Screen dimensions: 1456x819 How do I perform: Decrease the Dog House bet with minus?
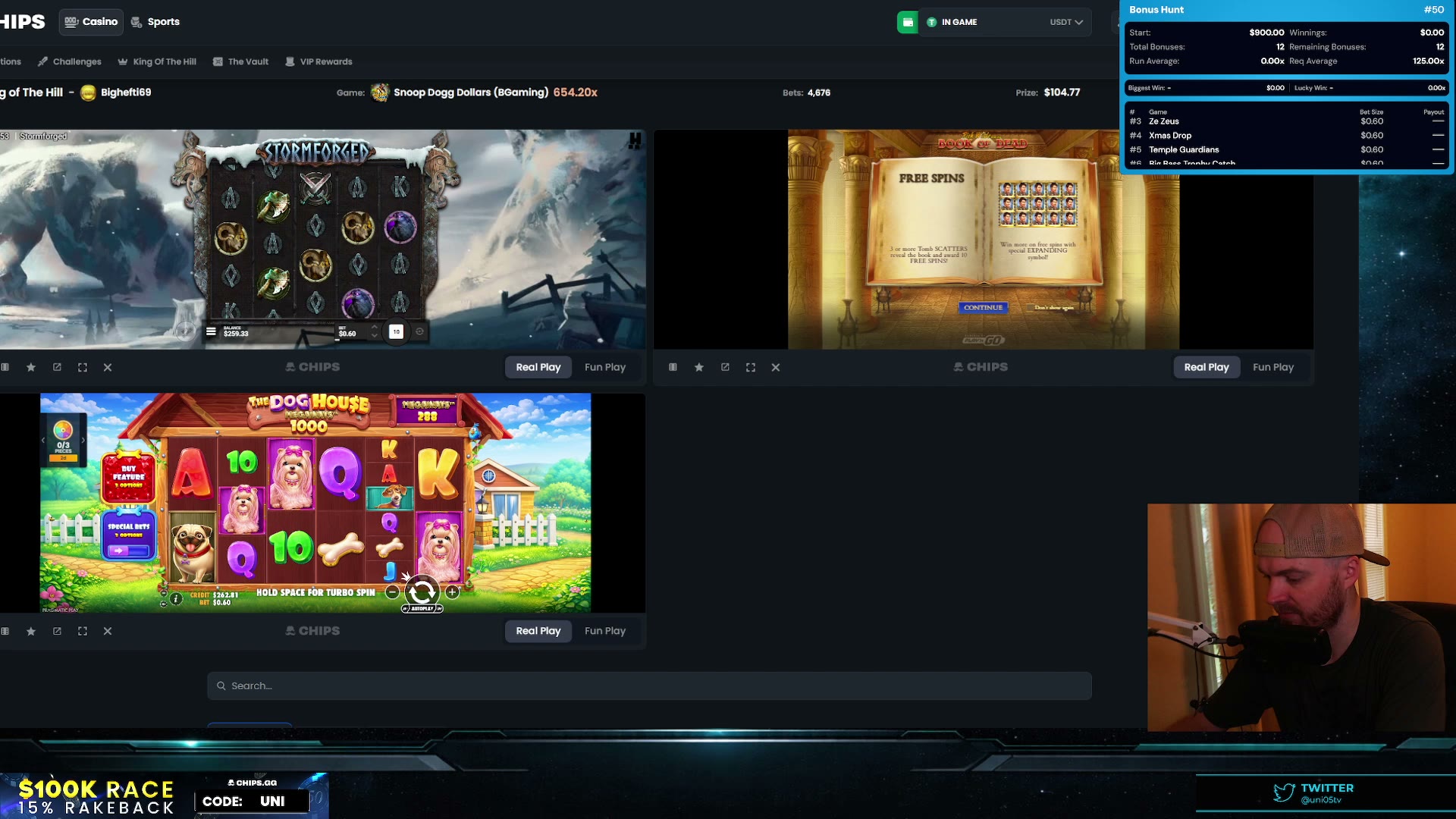(392, 591)
